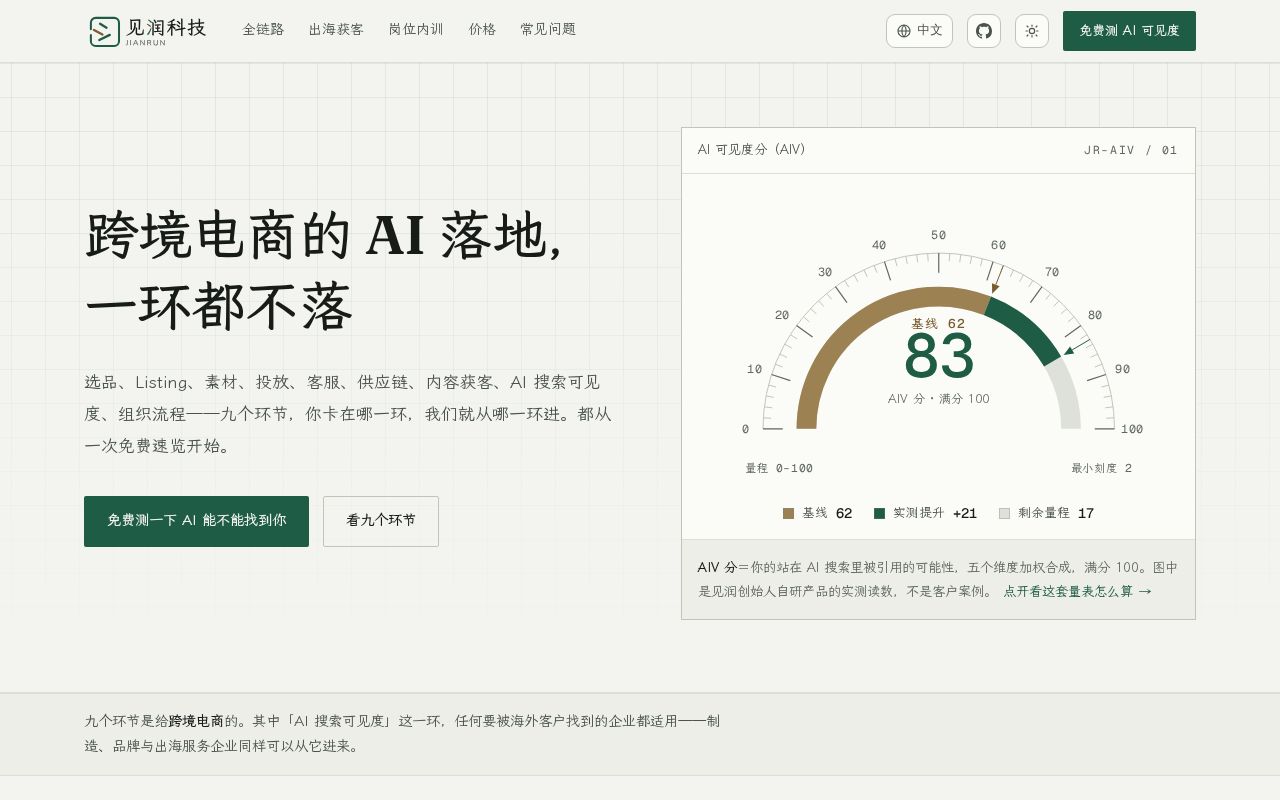Click the AIV 分・满分 100 caption
The width and height of the screenshot is (1280, 800).
pyautogui.click(x=939, y=399)
